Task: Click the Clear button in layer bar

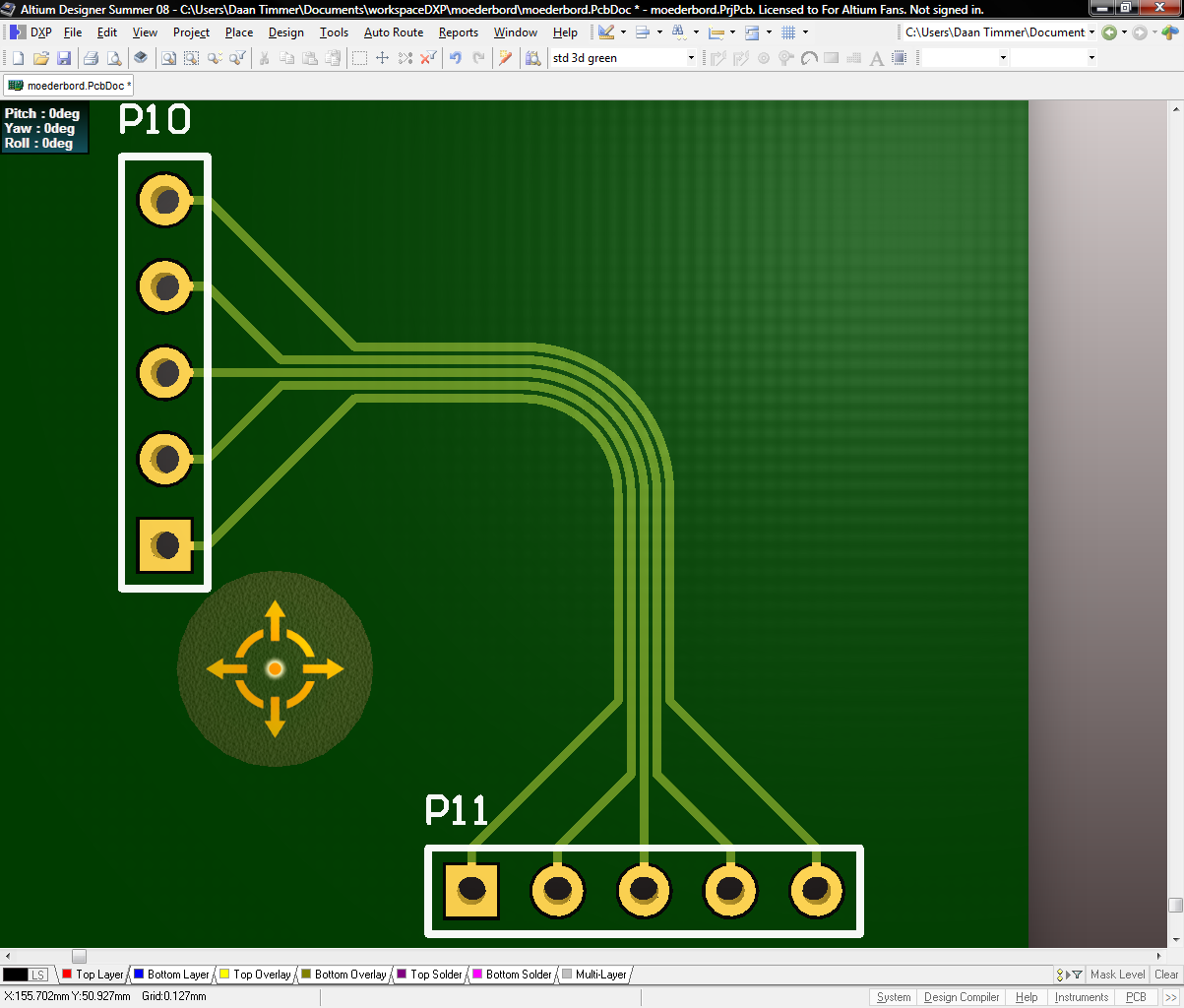Action: (x=1166, y=975)
